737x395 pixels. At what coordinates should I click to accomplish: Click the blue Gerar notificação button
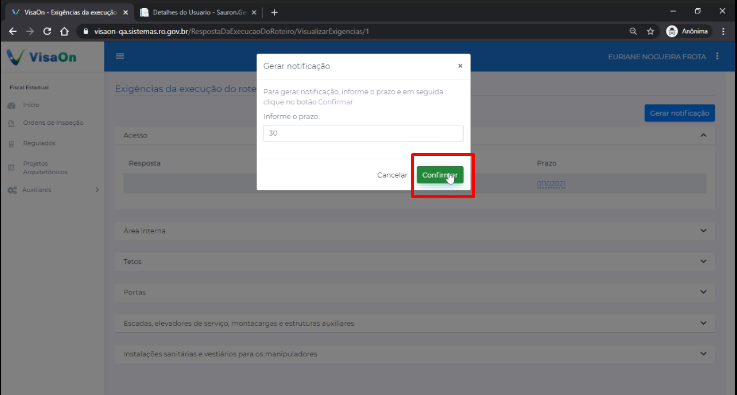coord(680,113)
